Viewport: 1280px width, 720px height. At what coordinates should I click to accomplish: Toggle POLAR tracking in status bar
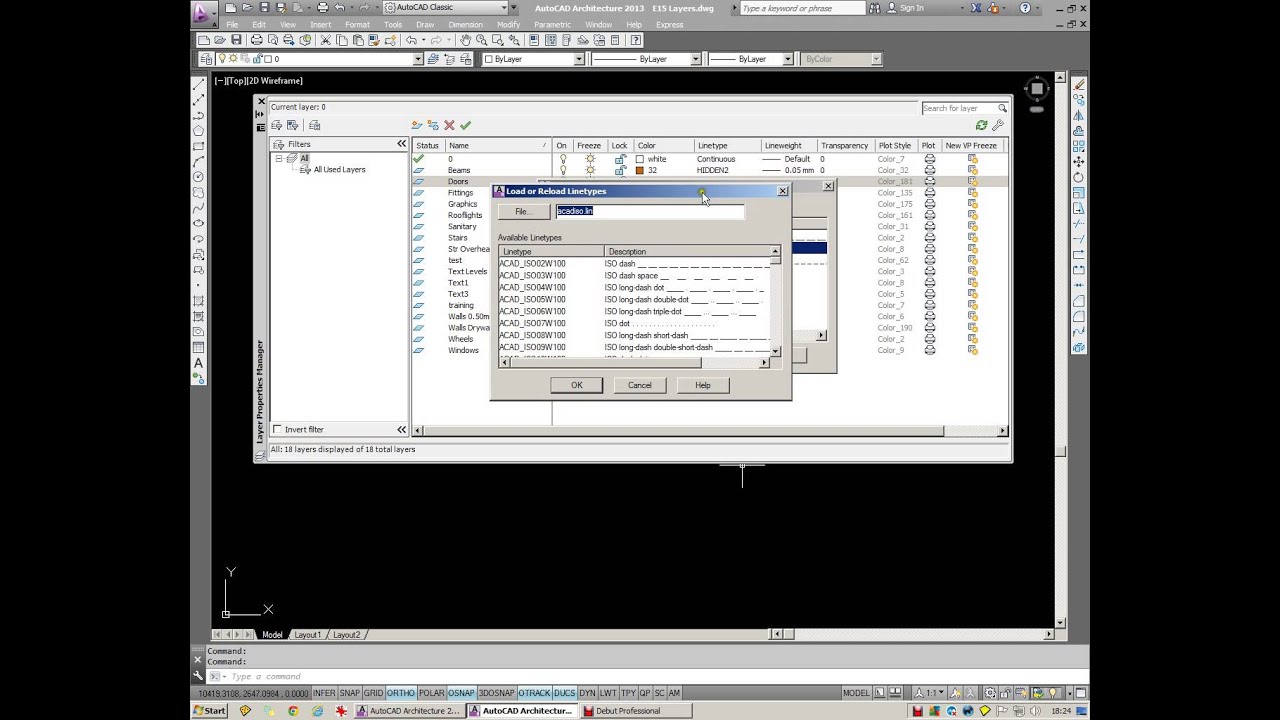click(x=431, y=693)
